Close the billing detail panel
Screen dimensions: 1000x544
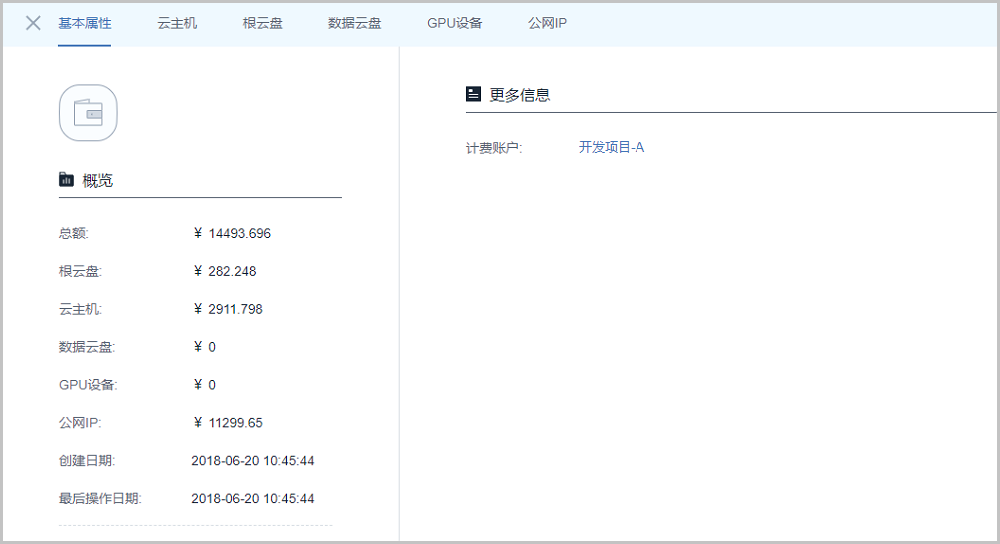click(x=33, y=23)
